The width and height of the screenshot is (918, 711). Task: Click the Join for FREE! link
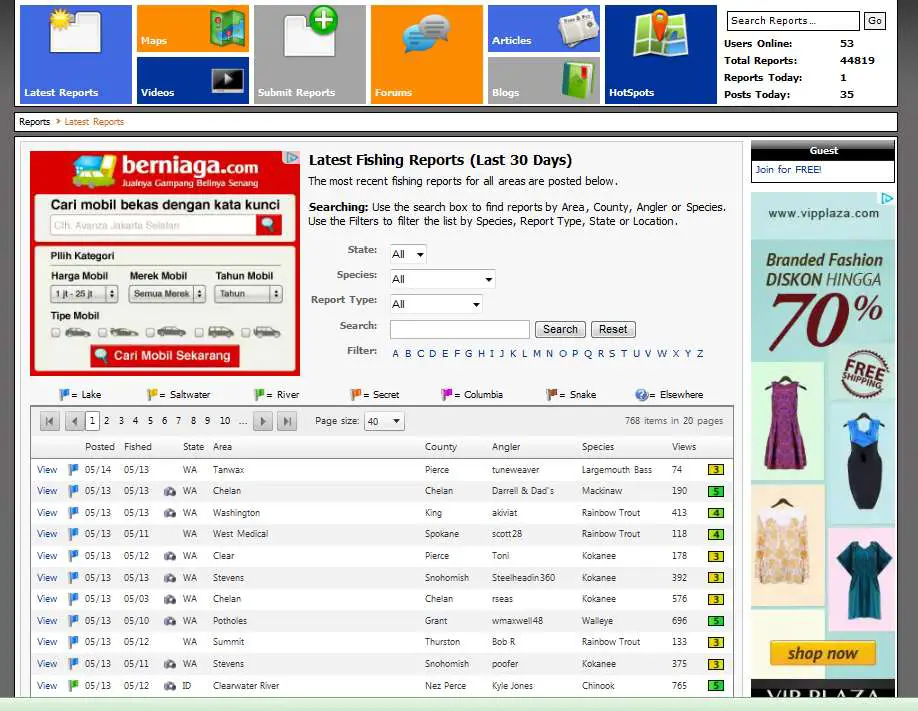coord(788,170)
